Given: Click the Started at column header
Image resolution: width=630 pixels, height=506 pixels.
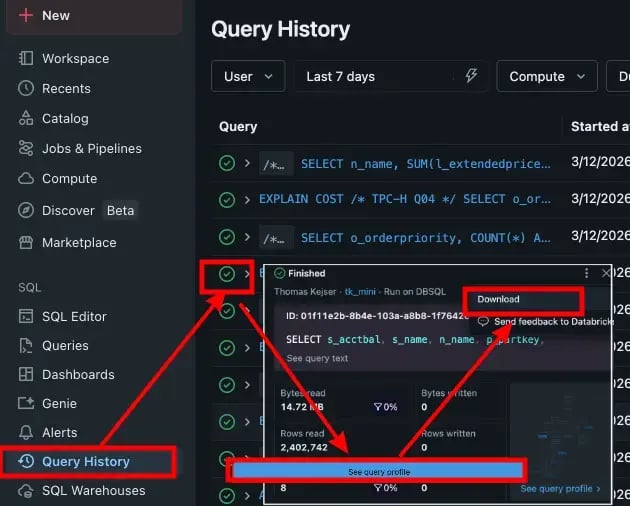Looking at the screenshot, I should click(600, 127).
